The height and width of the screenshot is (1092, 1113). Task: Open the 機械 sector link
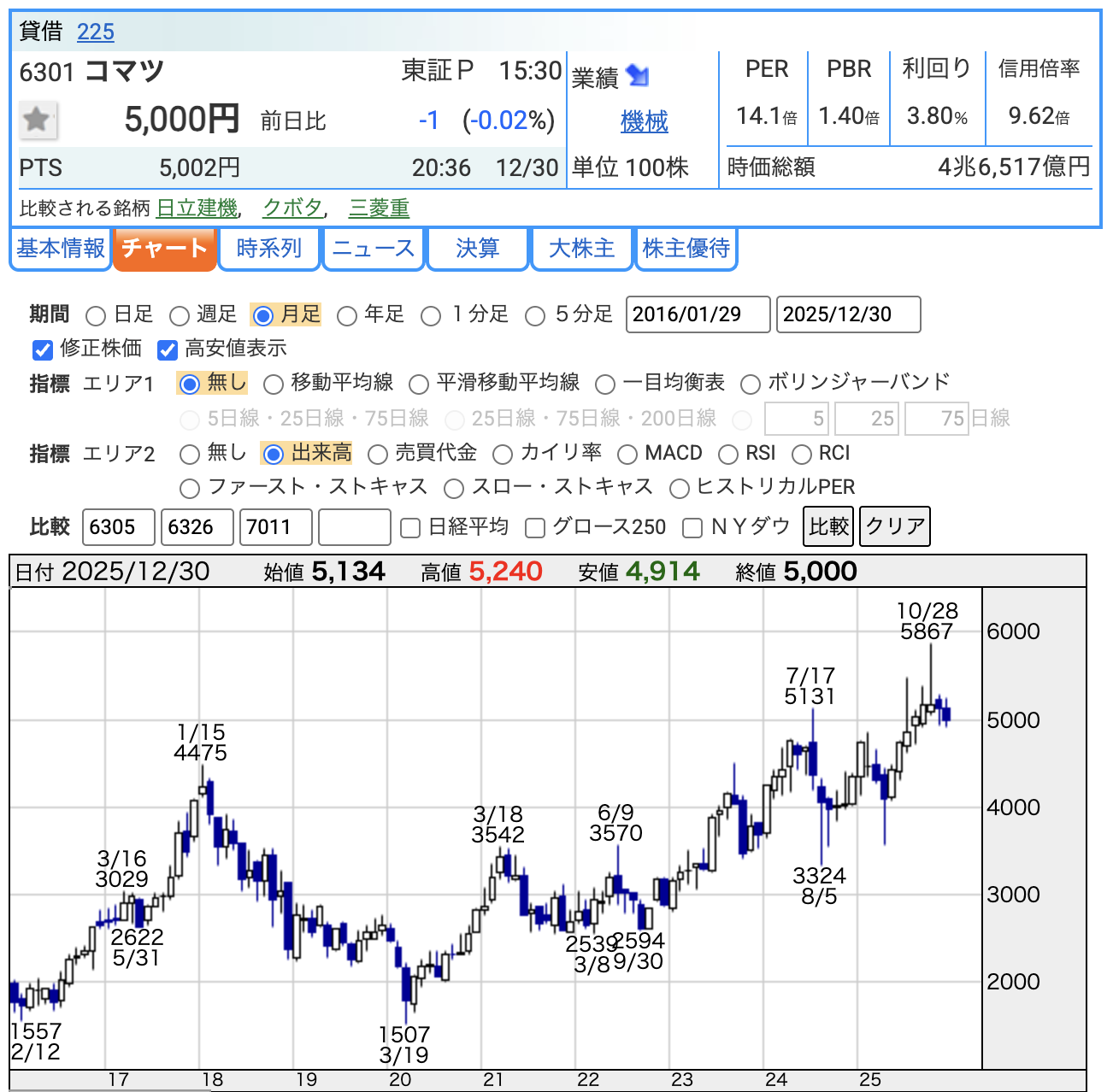pos(644,121)
